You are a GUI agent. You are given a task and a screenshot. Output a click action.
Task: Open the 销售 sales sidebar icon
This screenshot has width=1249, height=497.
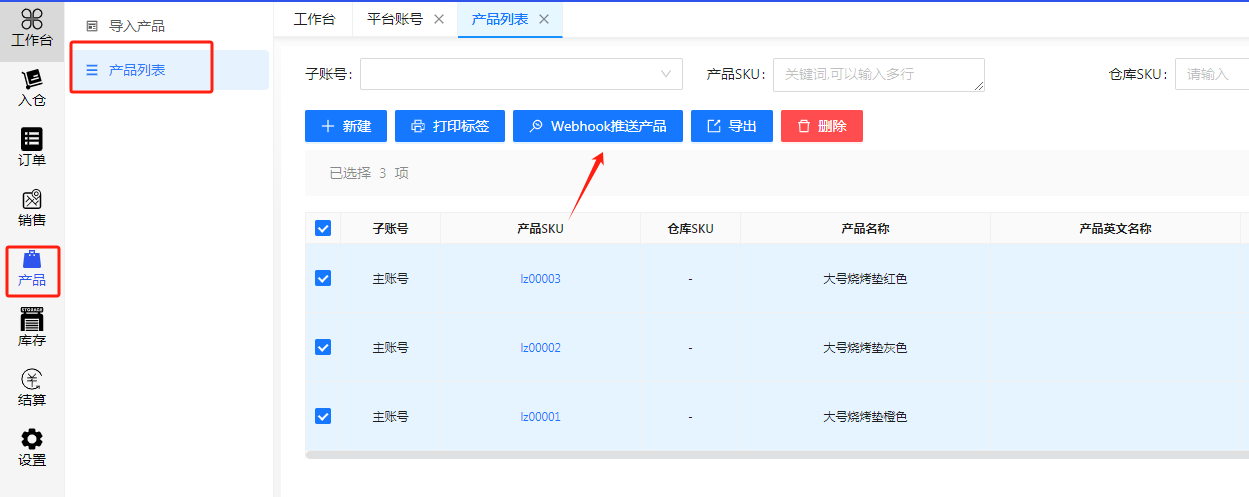tap(31, 208)
